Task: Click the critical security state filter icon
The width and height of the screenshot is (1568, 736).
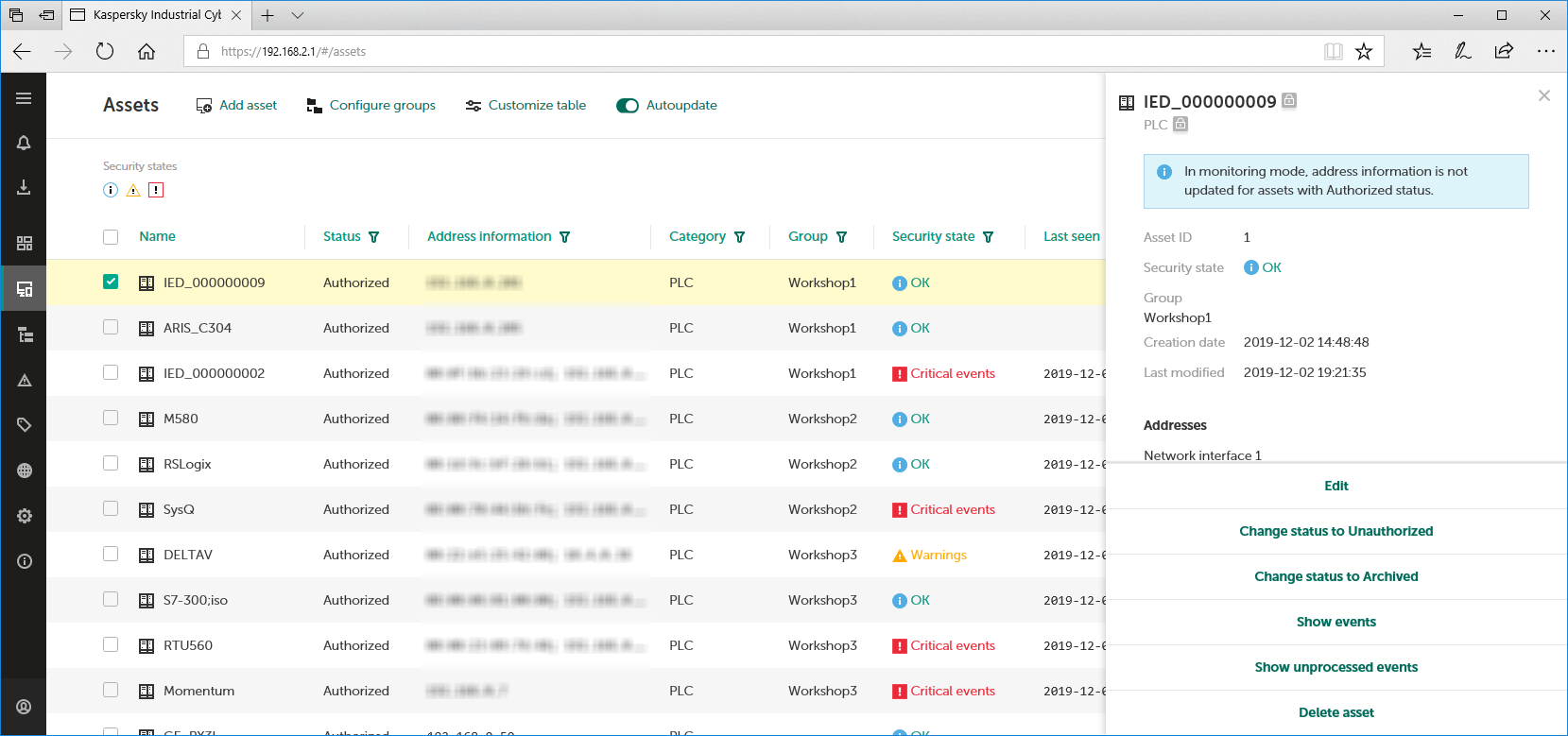Action: click(x=156, y=190)
